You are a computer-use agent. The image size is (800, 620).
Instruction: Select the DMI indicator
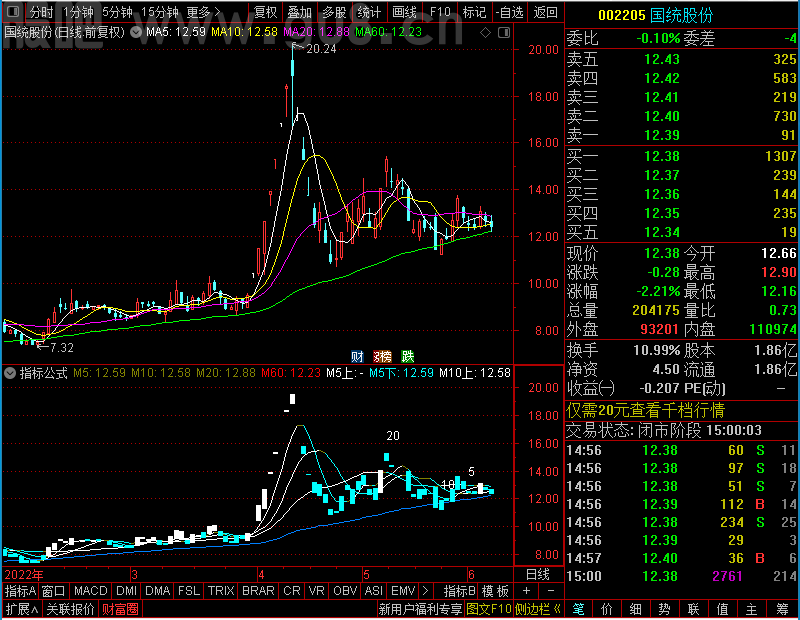point(126,591)
